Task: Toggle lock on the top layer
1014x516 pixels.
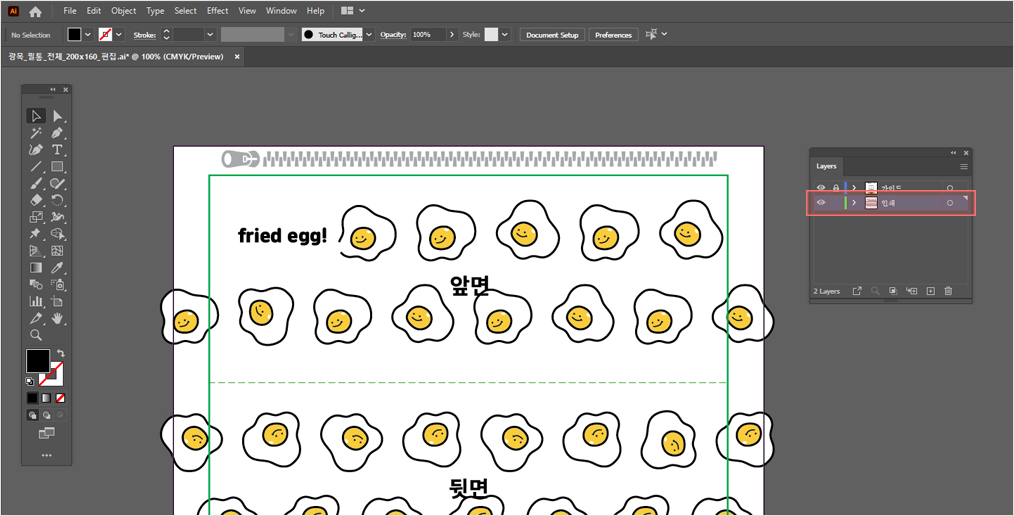Action: [x=836, y=188]
